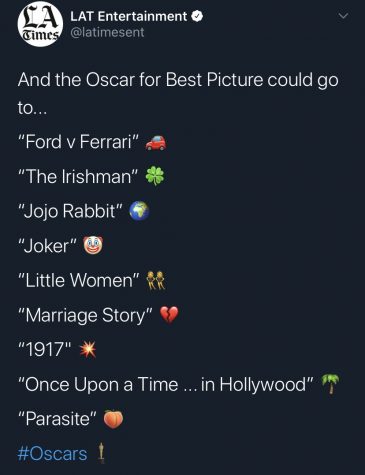Open the LA Times profile avatar
Viewport: 365px width, 475px height.
point(40,24)
